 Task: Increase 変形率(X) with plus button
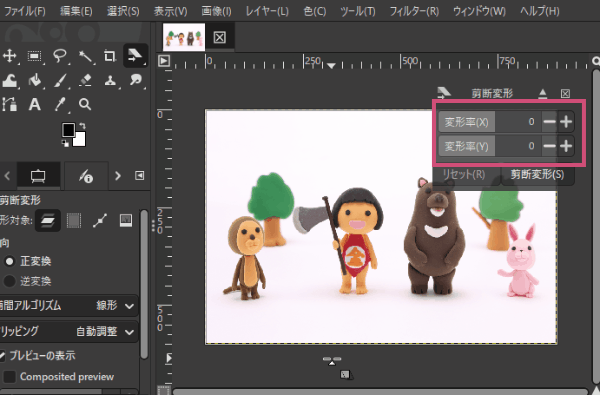tap(566, 122)
